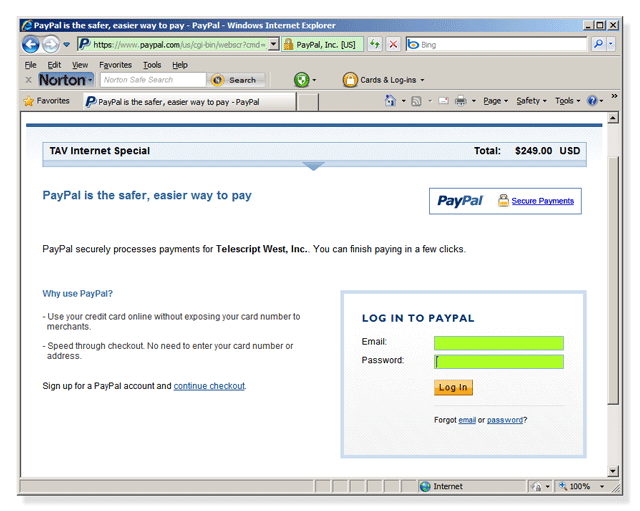The width and height of the screenshot is (640, 511).
Task: Click the Norton Safe Search input field
Action: click(x=153, y=80)
